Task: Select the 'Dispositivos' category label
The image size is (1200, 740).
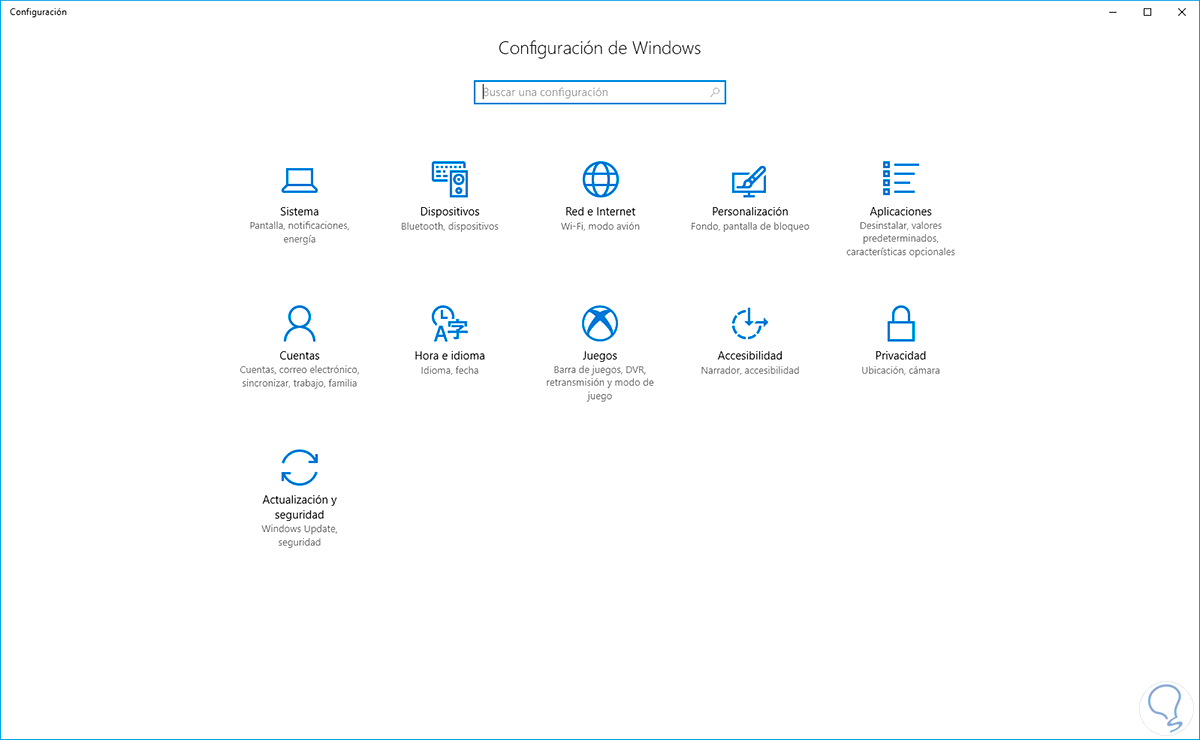Action: tap(450, 212)
